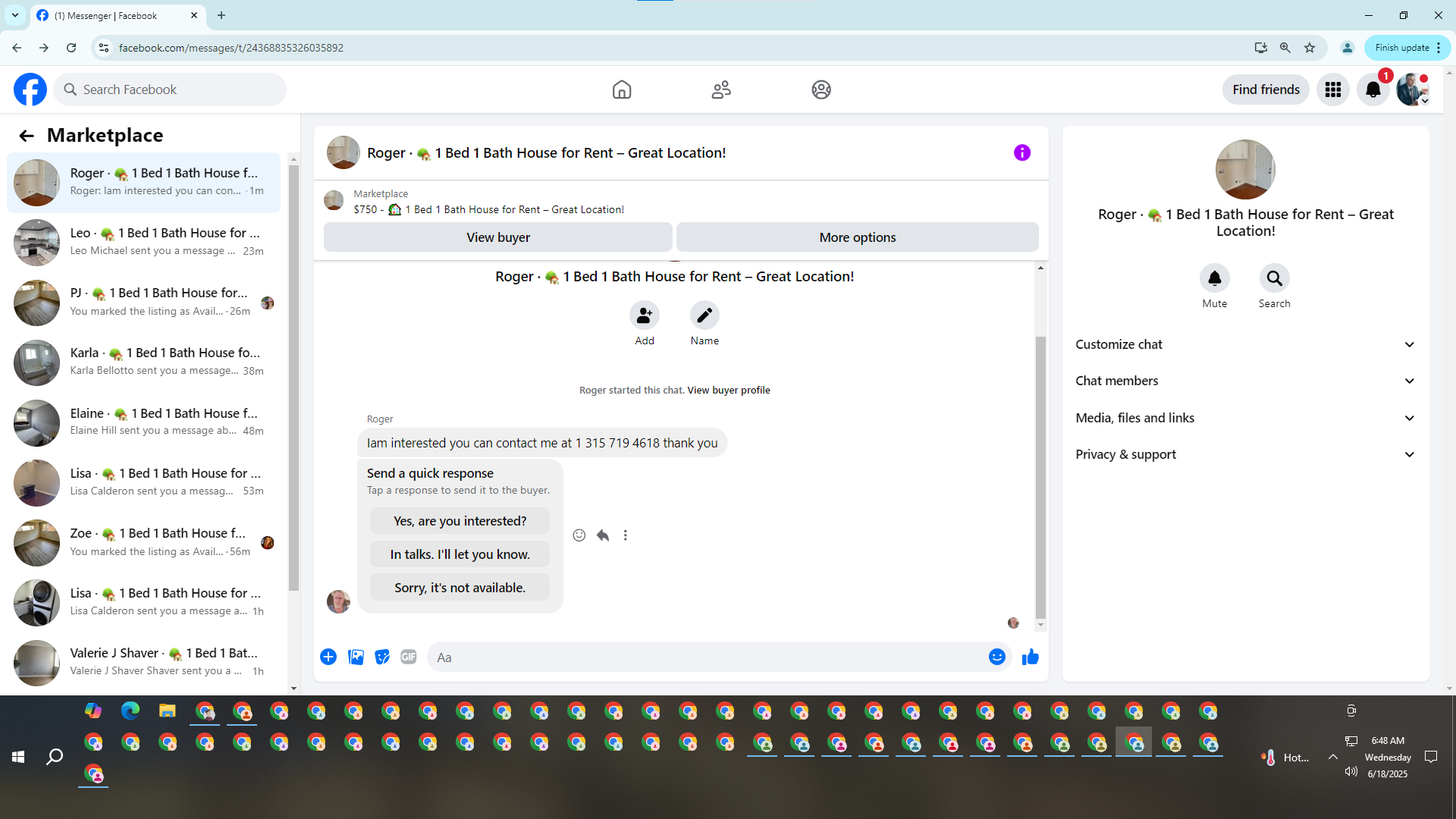This screenshot has height=819, width=1456.
Task: Click the Search Facebook field
Action: [171, 89]
